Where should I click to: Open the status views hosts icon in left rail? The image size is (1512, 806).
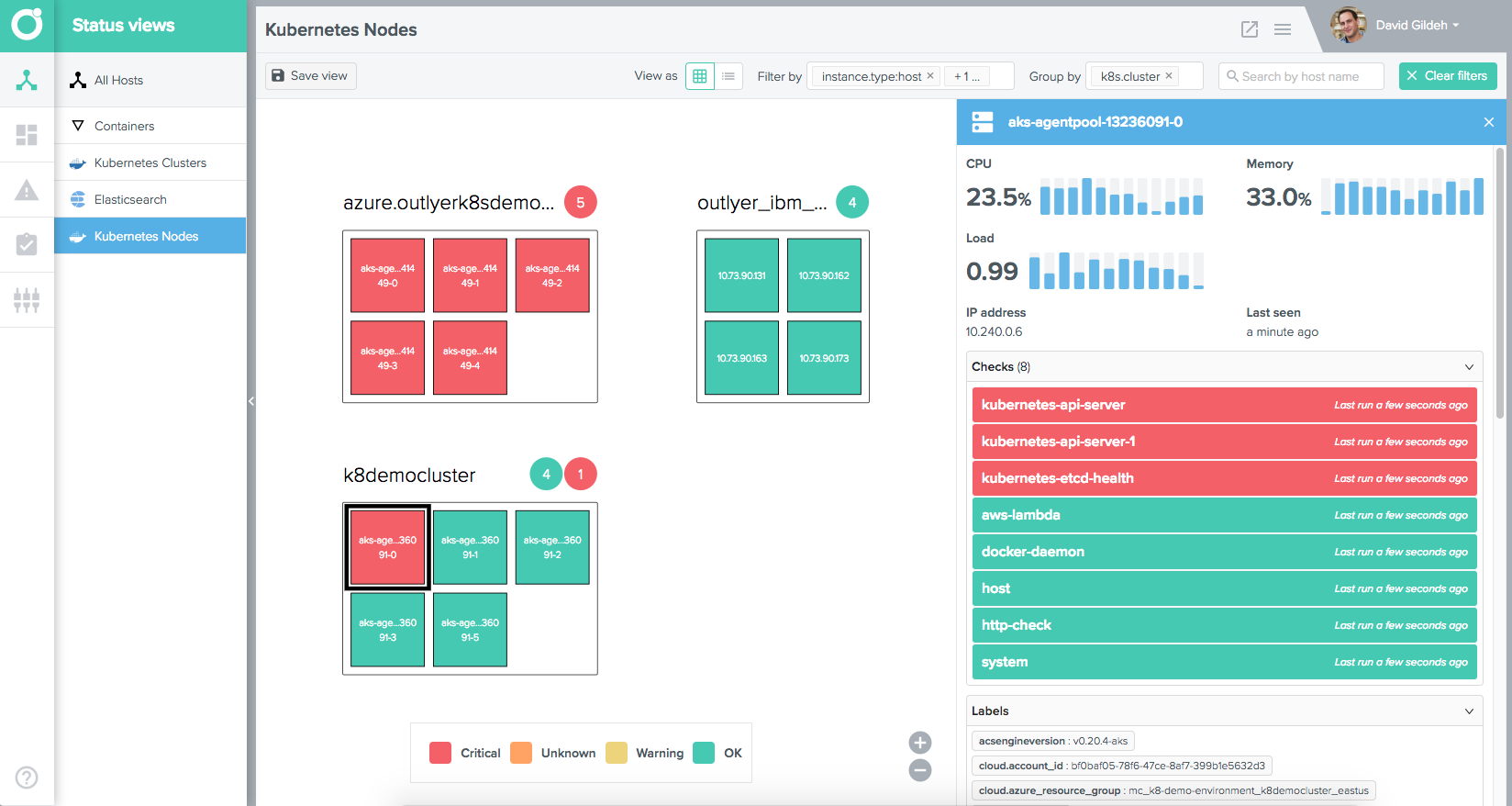click(27, 80)
